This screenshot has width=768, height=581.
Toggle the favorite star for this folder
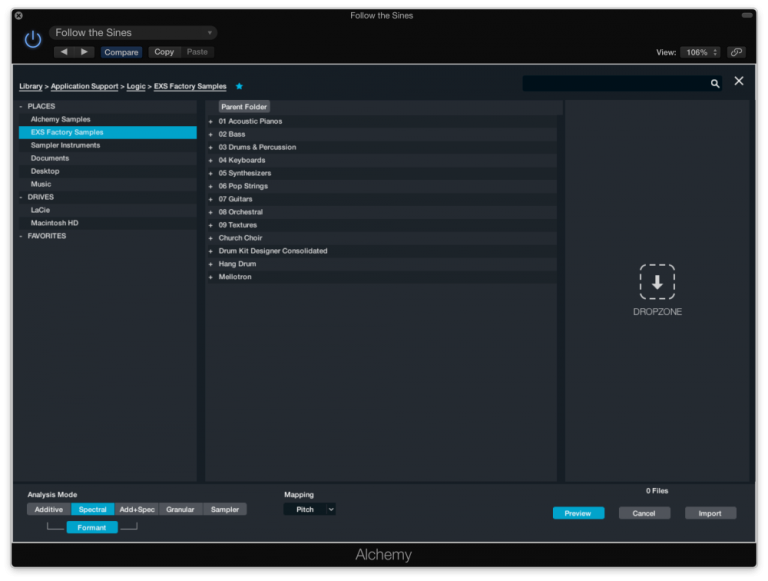(239, 86)
